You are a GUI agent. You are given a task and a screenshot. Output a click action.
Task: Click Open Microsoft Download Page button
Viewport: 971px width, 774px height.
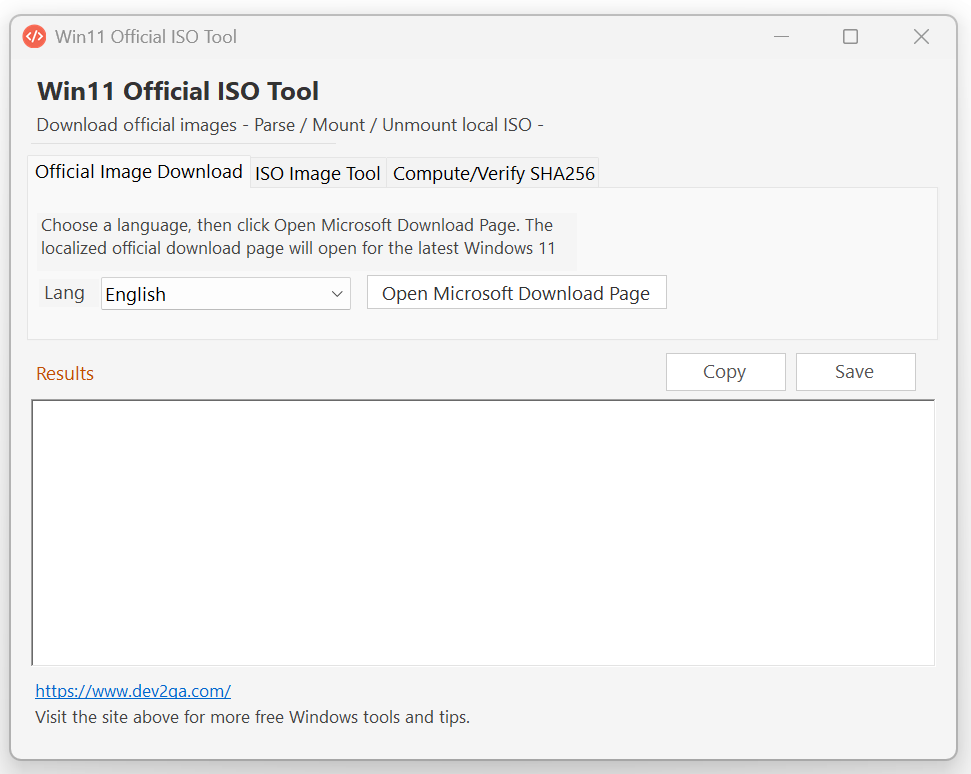pyautogui.click(x=516, y=292)
